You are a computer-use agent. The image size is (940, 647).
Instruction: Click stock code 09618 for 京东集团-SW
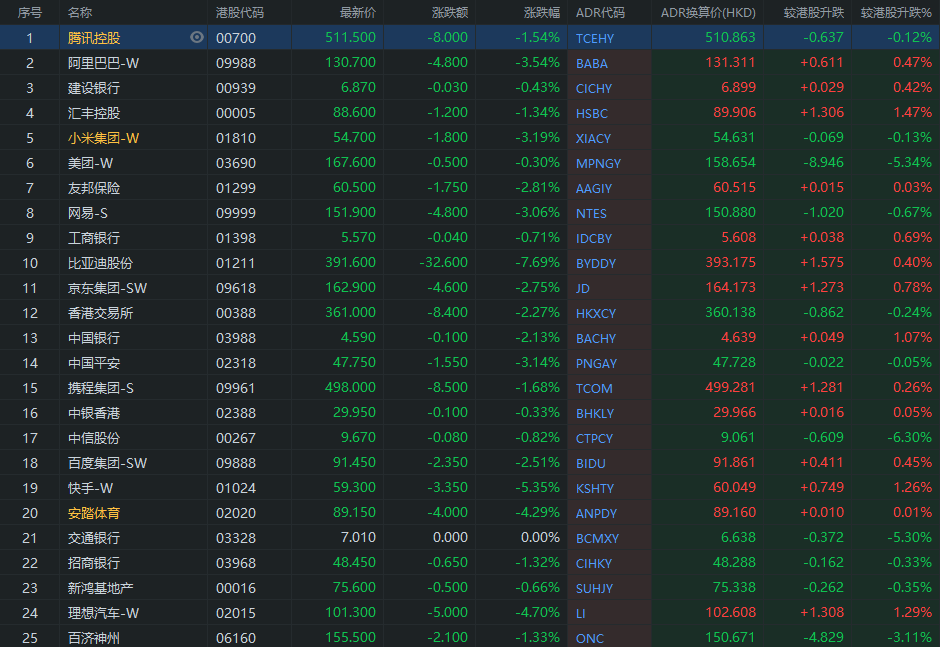[x=236, y=288]
